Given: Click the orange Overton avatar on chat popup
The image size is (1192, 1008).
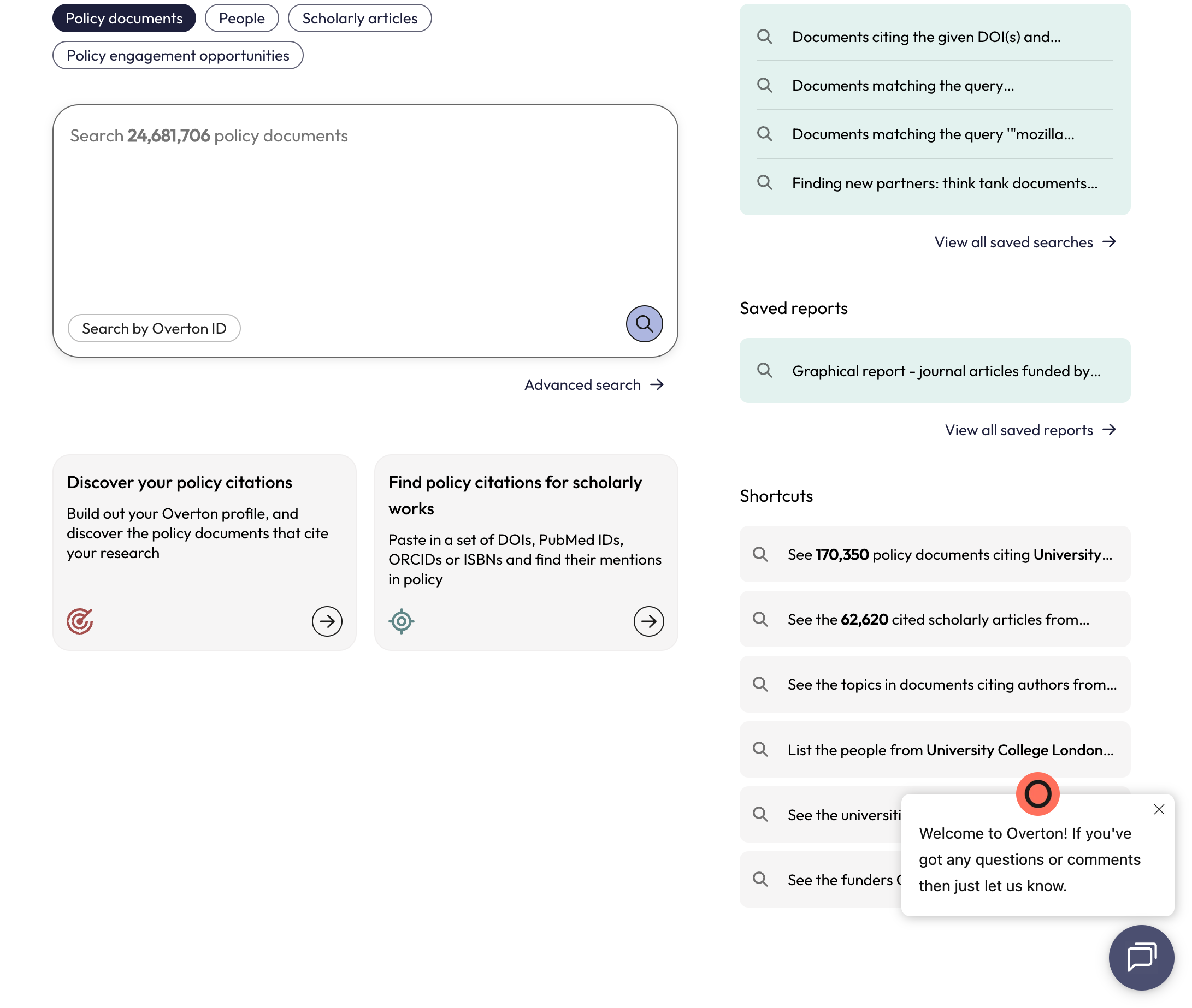Looking at the screenshot, I should (x=1037, y=794).
